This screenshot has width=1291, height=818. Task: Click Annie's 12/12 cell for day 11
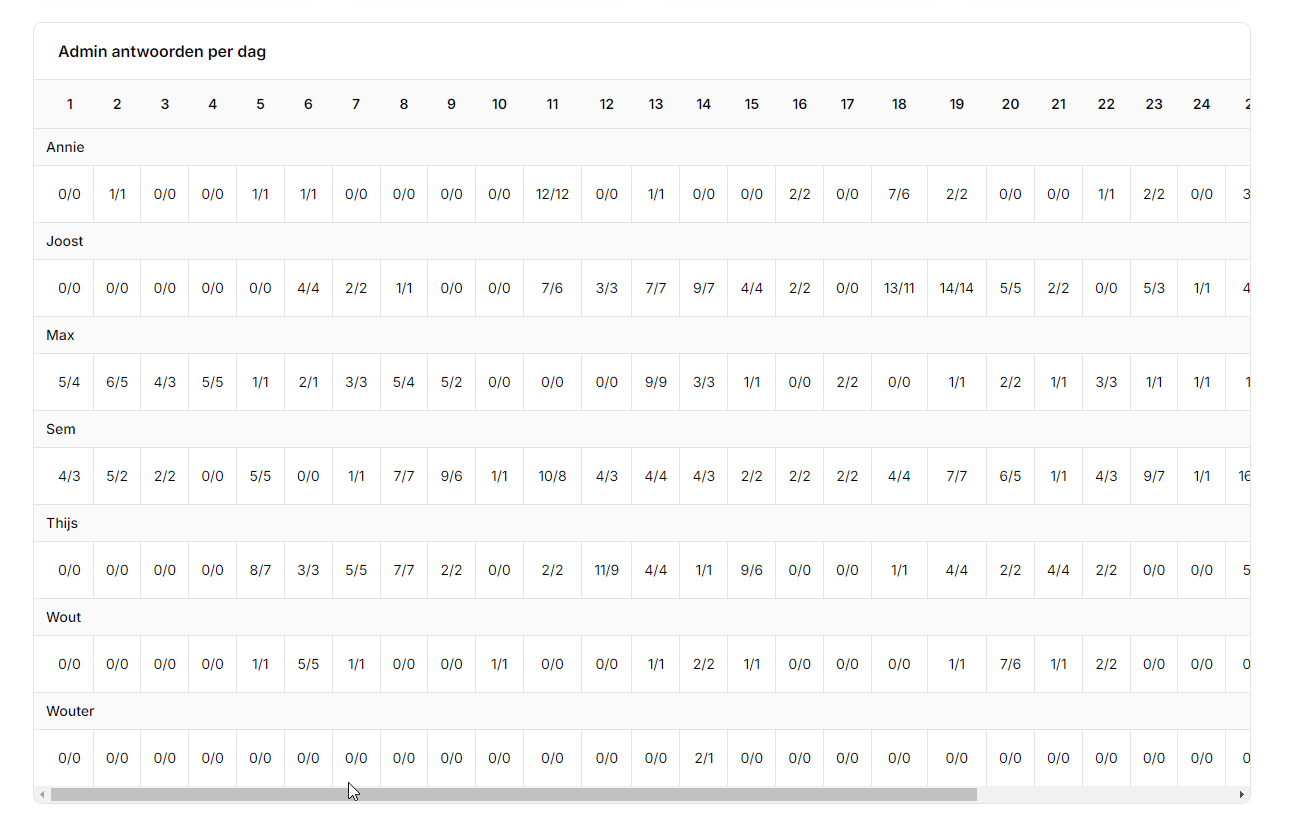pyautogui.click(x=552, y=194)
